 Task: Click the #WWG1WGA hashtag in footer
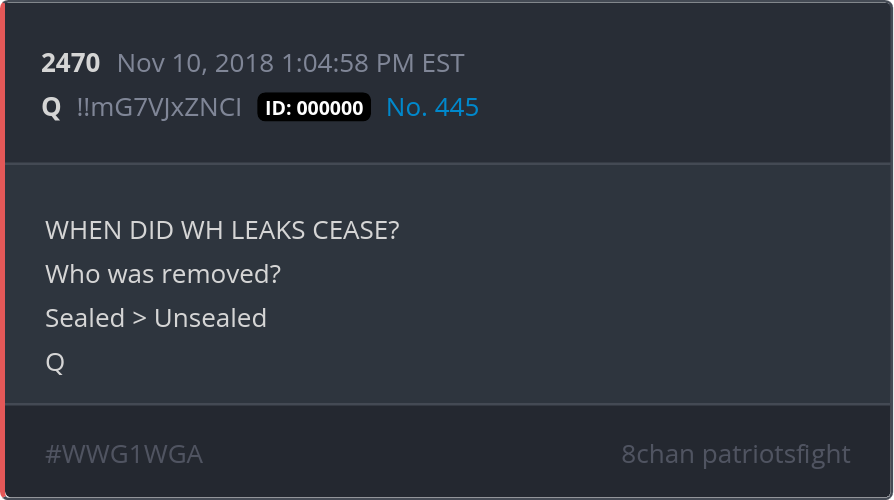click(x=124, y=454)
